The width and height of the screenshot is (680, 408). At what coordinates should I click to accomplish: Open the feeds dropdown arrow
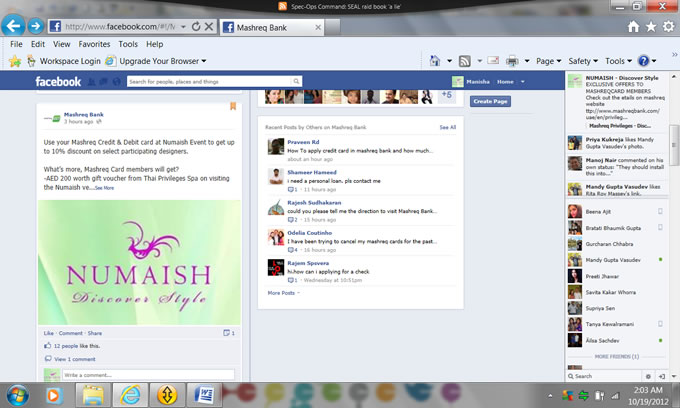(480, 61)
